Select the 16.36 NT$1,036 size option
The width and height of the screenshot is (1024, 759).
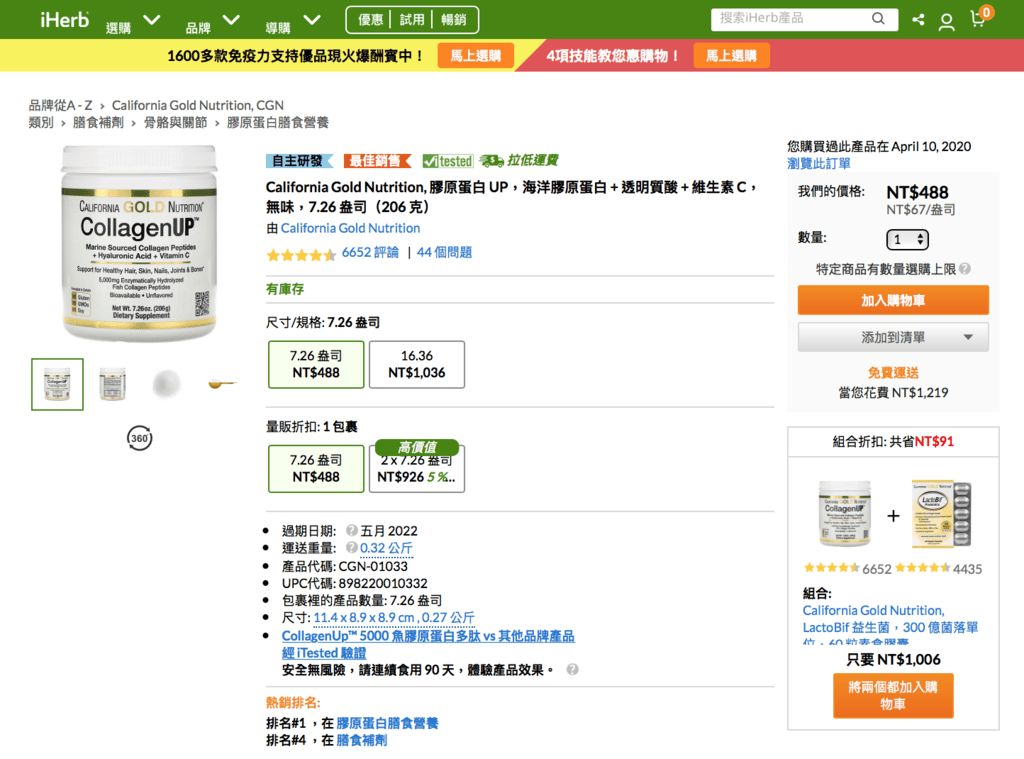(x=417, y=364)
